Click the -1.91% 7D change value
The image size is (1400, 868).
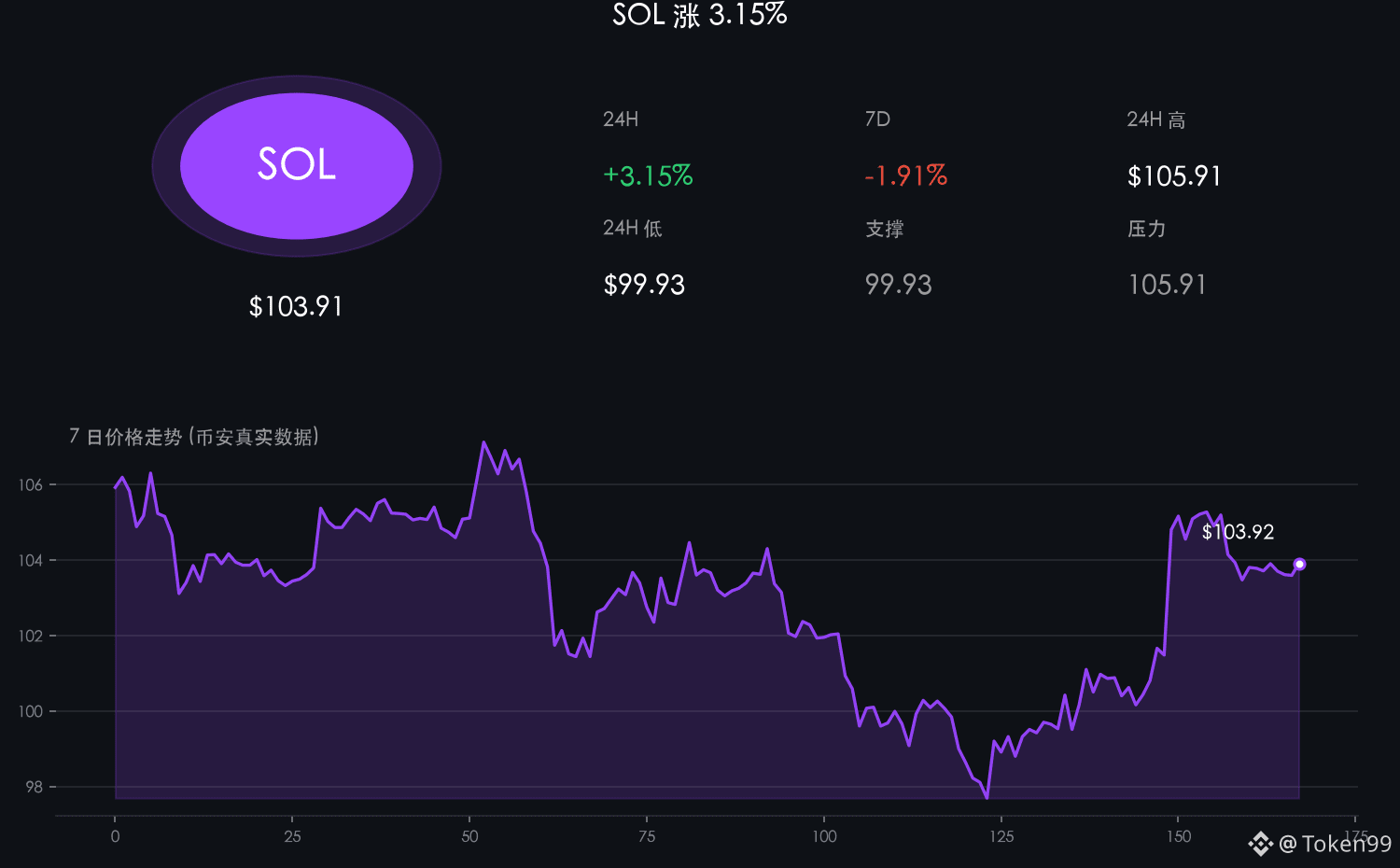(905, 175)
